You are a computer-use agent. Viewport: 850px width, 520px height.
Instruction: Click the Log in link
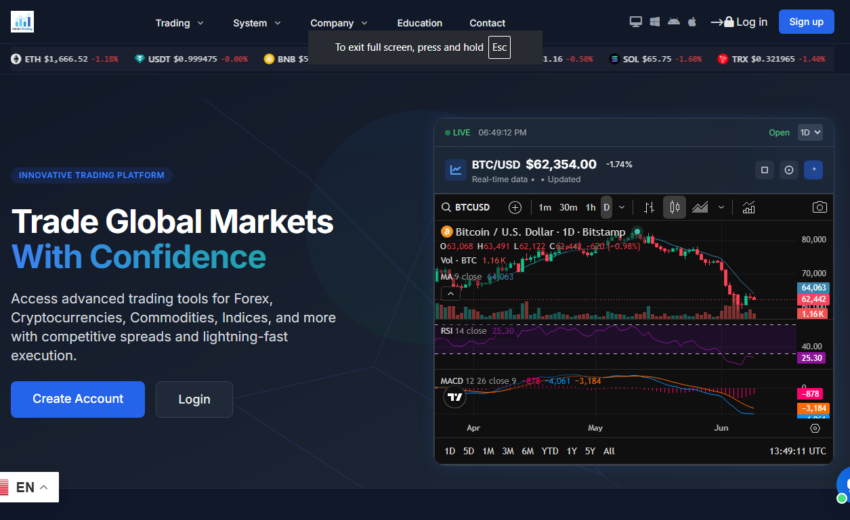click(739, 22)
